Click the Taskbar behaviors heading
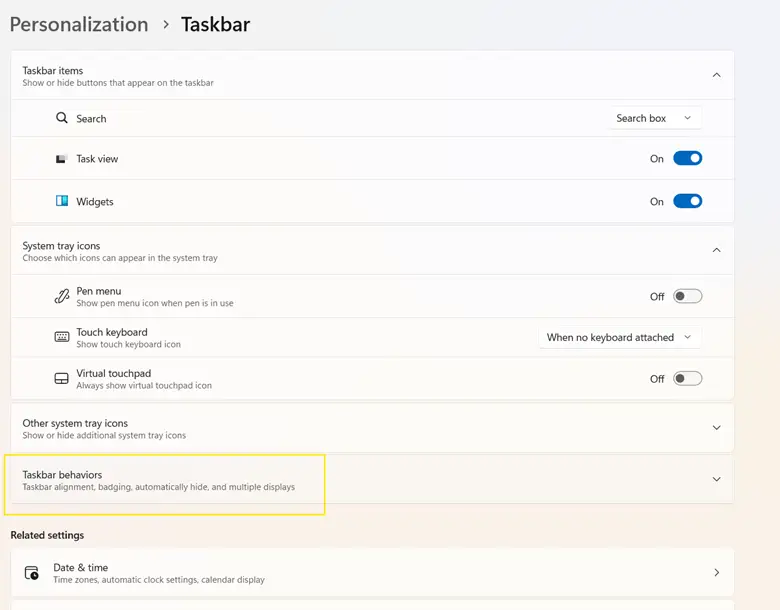The height and width of the screenshot is (610, 780). (x=62, y=475)
